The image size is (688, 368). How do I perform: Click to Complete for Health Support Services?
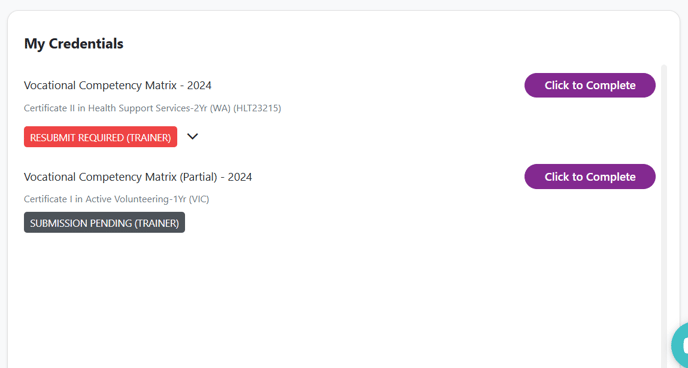pyautogui.click(x=590, y=85)
